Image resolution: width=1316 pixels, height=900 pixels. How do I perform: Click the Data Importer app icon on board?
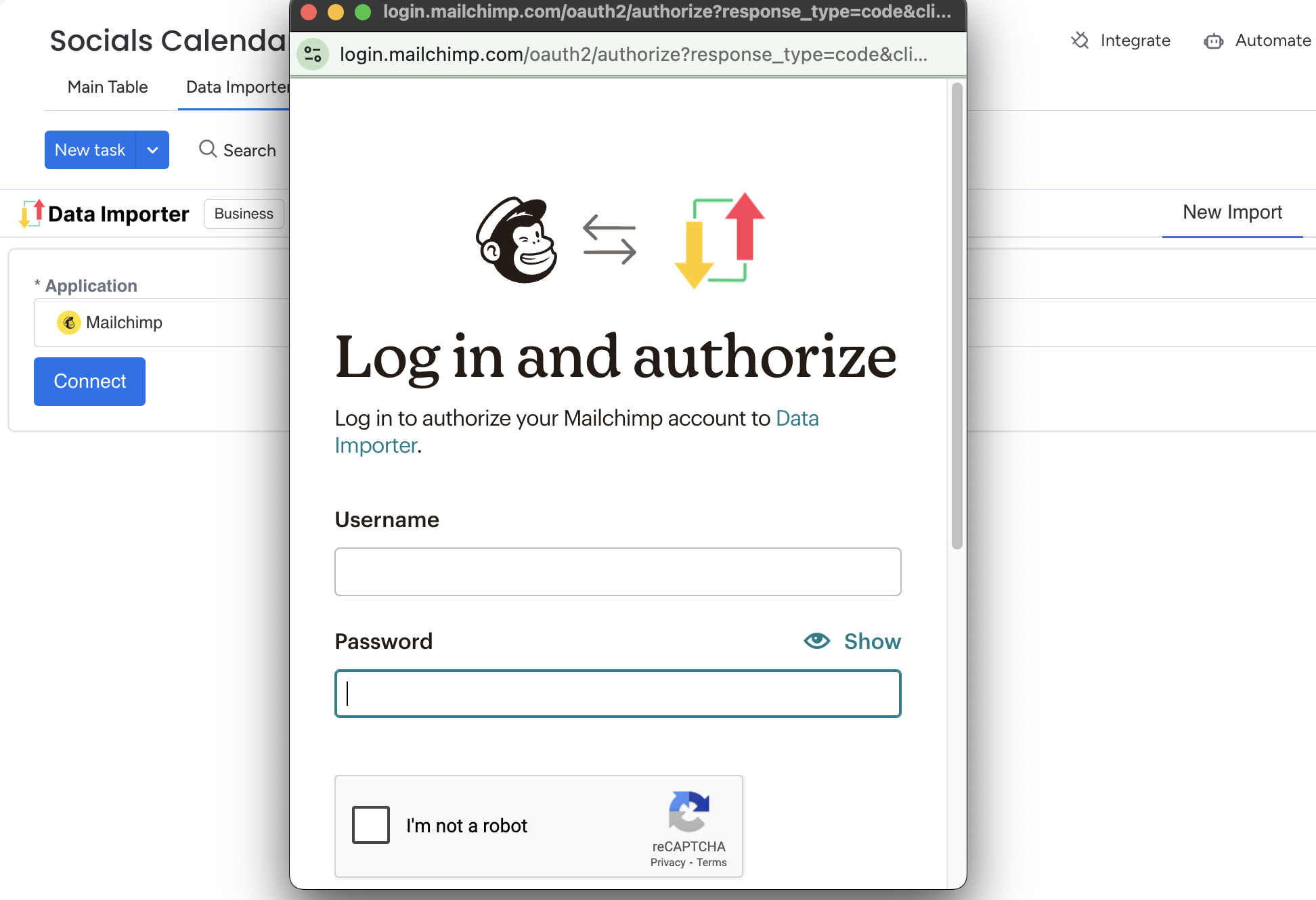click(x=32, y=214)
